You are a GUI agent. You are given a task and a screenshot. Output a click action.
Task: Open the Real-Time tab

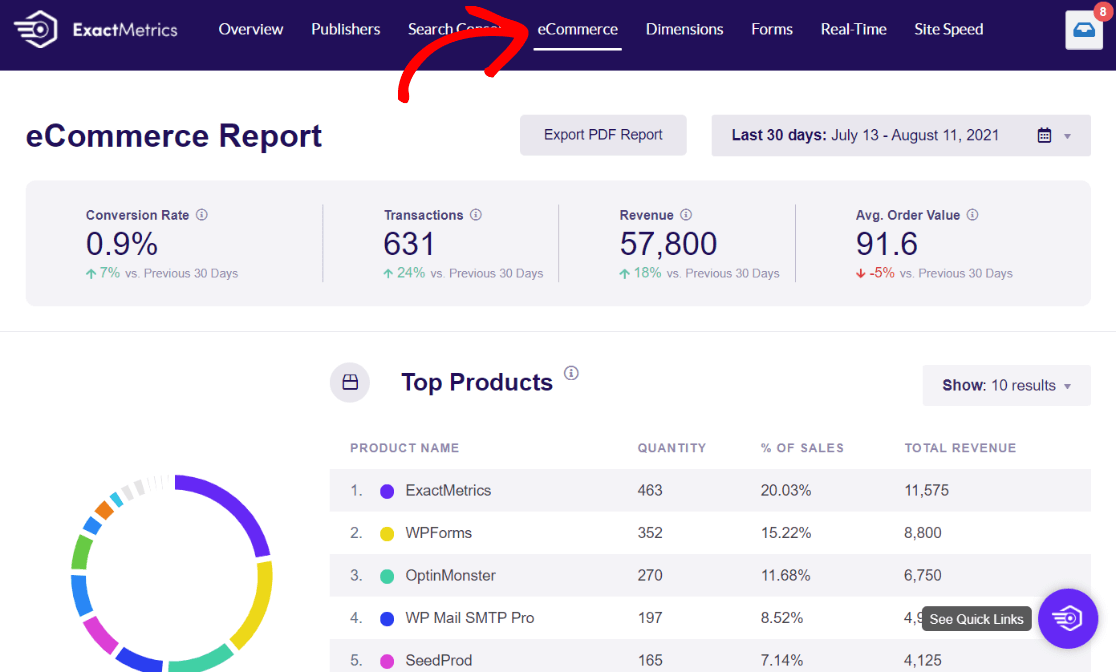pyautogui.click(x=853, y=29)
